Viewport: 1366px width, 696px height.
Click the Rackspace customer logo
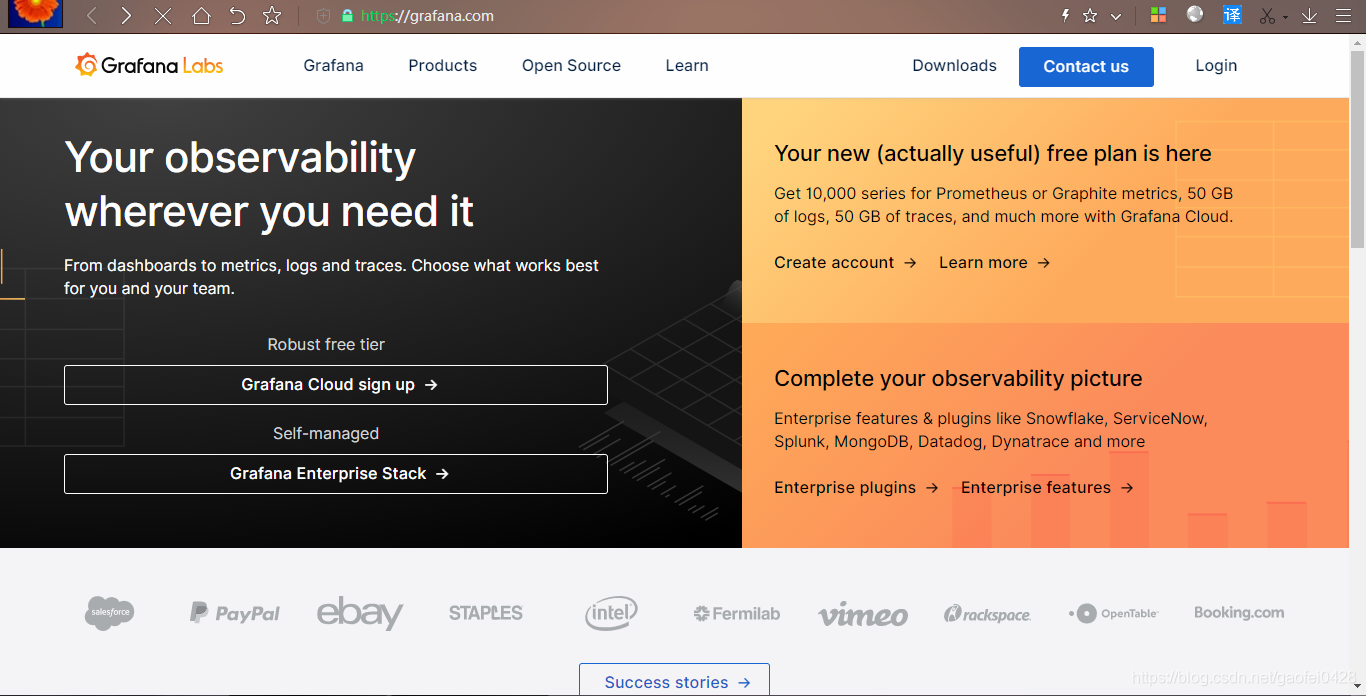[x=987, y=614]
